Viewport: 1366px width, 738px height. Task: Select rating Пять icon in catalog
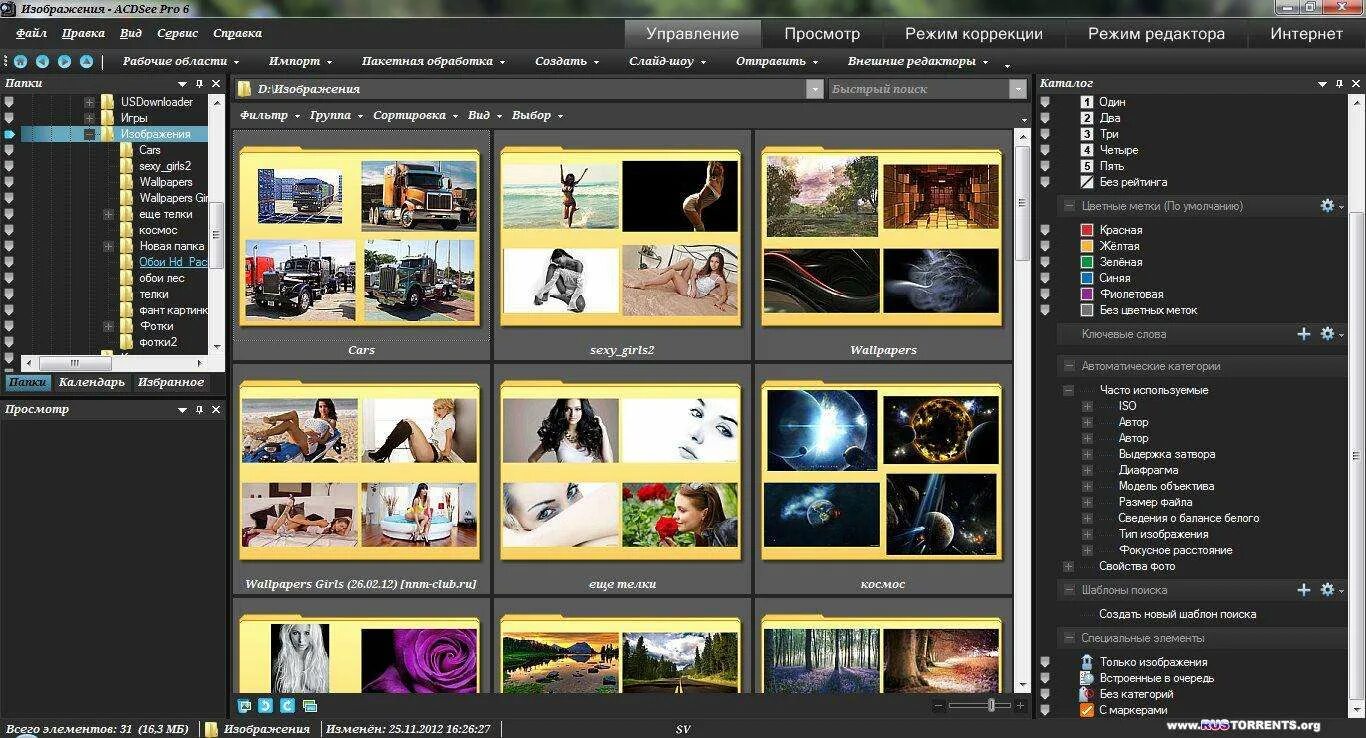pyautogui.click(x=1087, y=166)
